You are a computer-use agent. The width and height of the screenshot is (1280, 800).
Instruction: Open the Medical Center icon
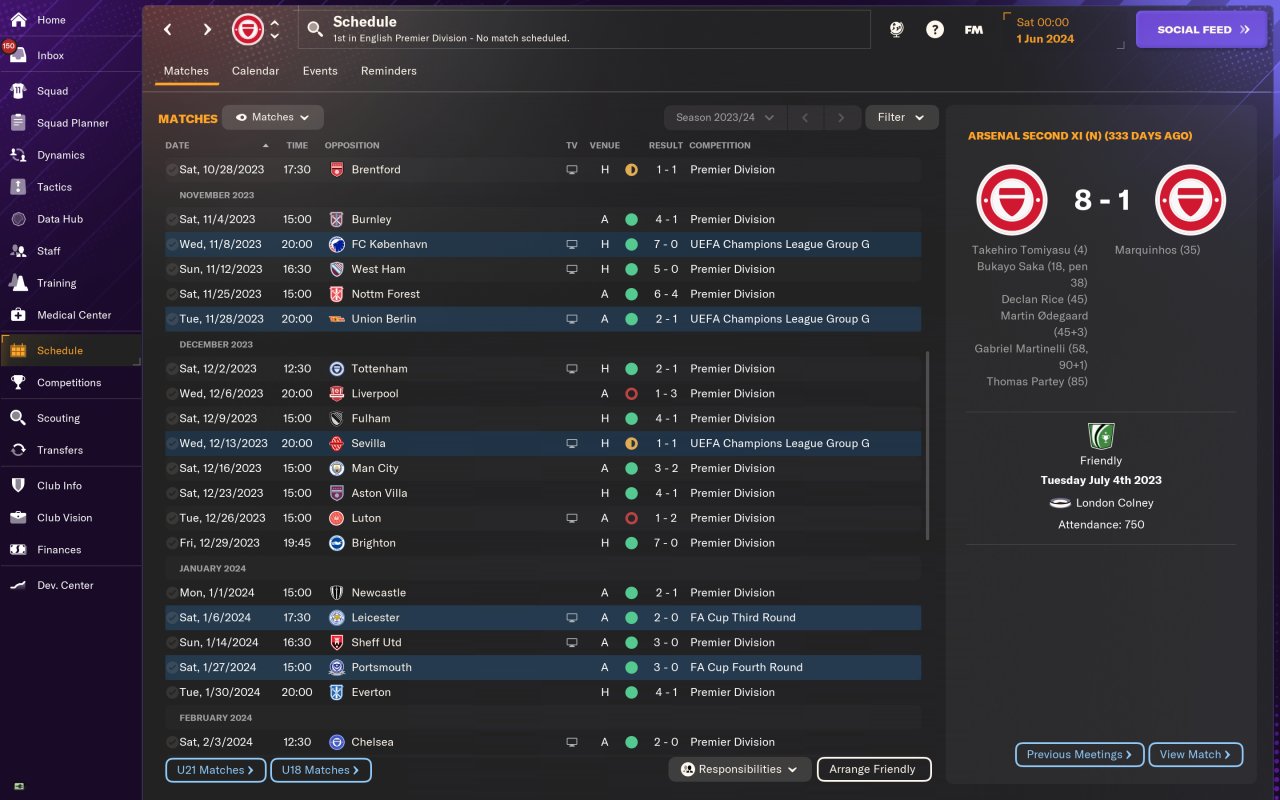(18, 315)
